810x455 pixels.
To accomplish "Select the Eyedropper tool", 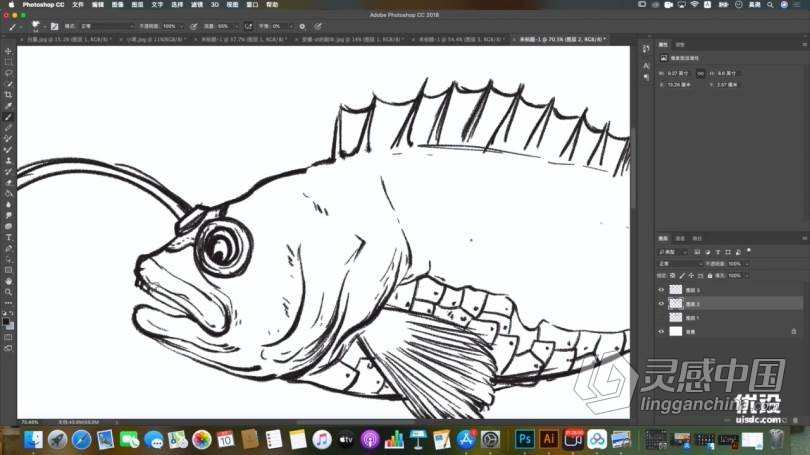I will [8, 106].
